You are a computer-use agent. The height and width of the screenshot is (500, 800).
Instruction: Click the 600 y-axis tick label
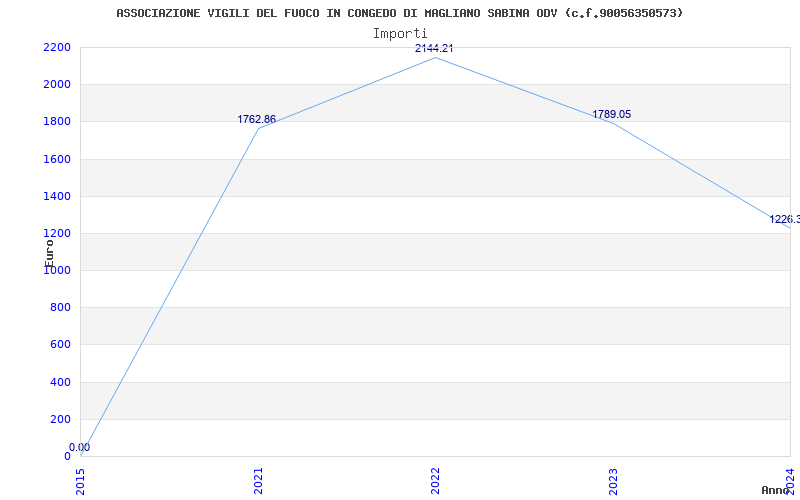tap(60, 345)
